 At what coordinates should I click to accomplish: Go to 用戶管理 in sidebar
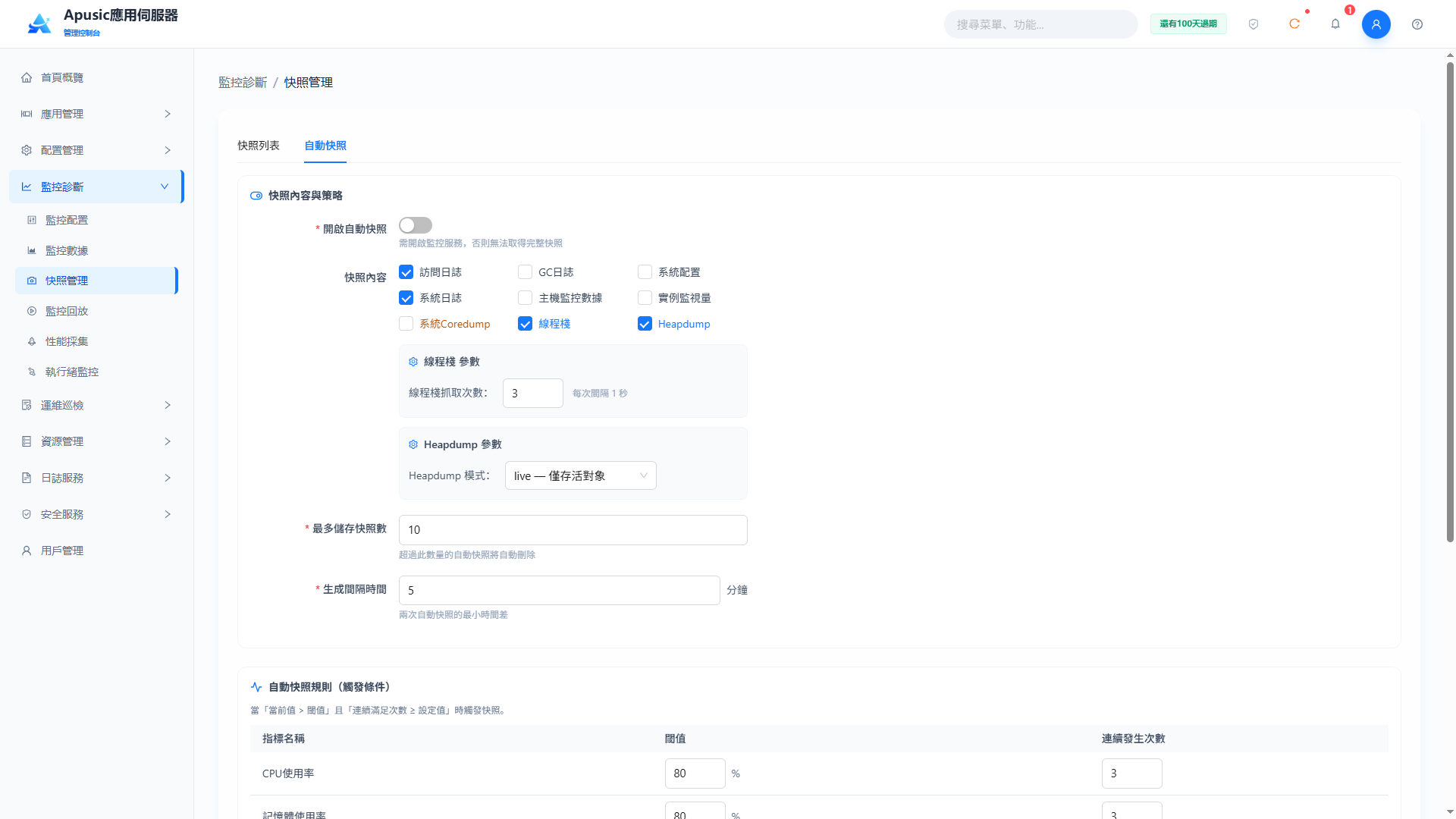click(x=97, y=551)
